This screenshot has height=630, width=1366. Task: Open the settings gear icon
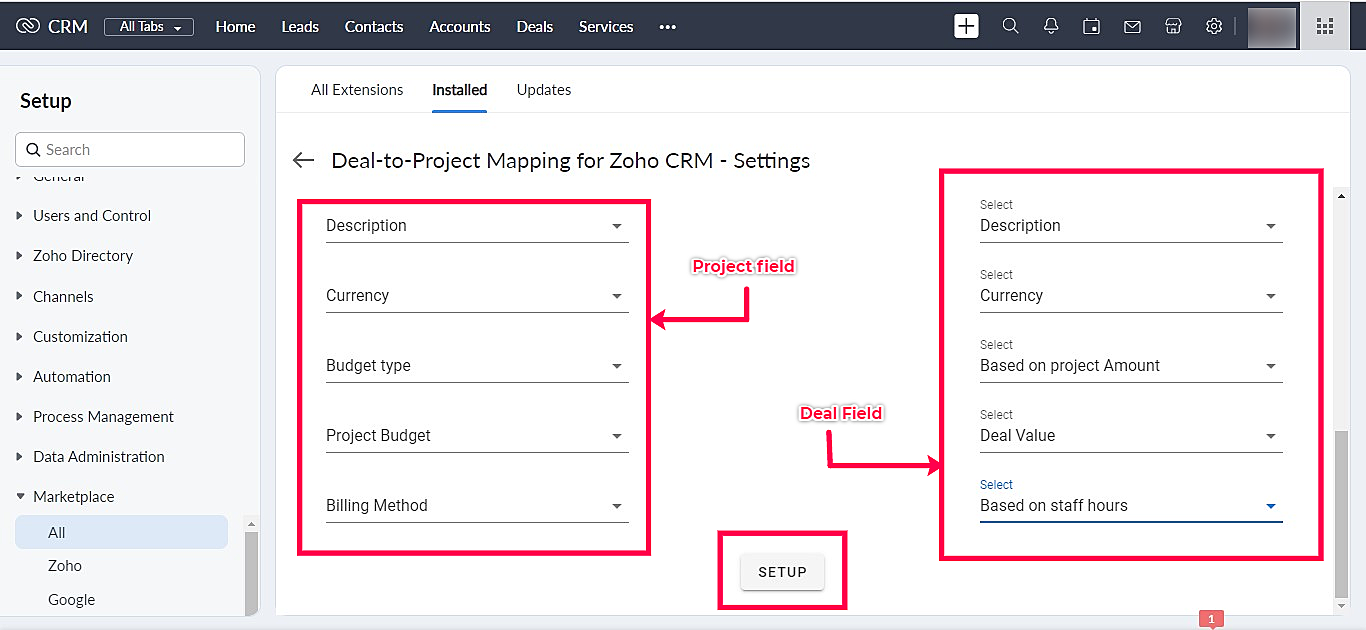(1214, 27)
